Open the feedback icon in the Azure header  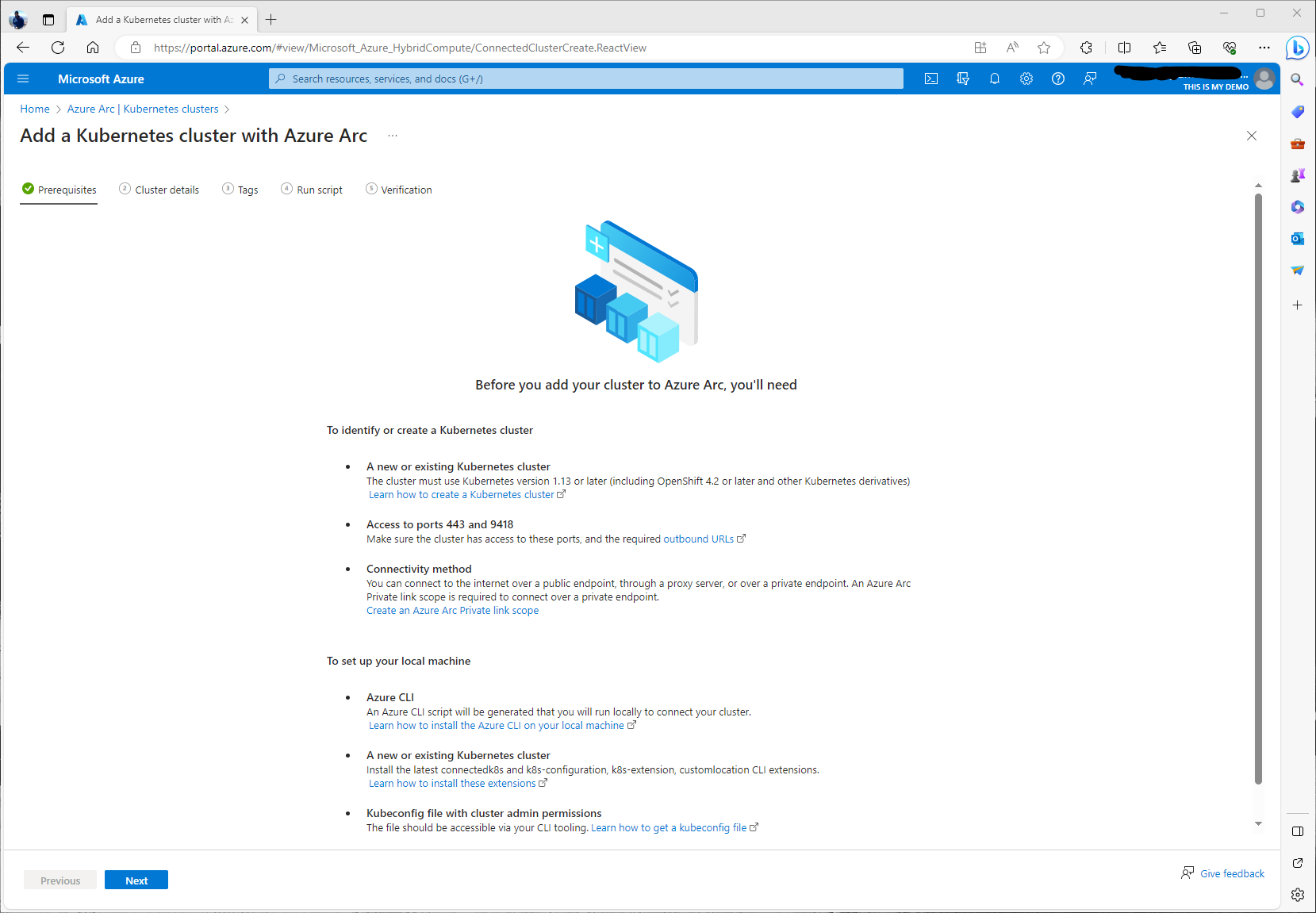pos(1090,79)
